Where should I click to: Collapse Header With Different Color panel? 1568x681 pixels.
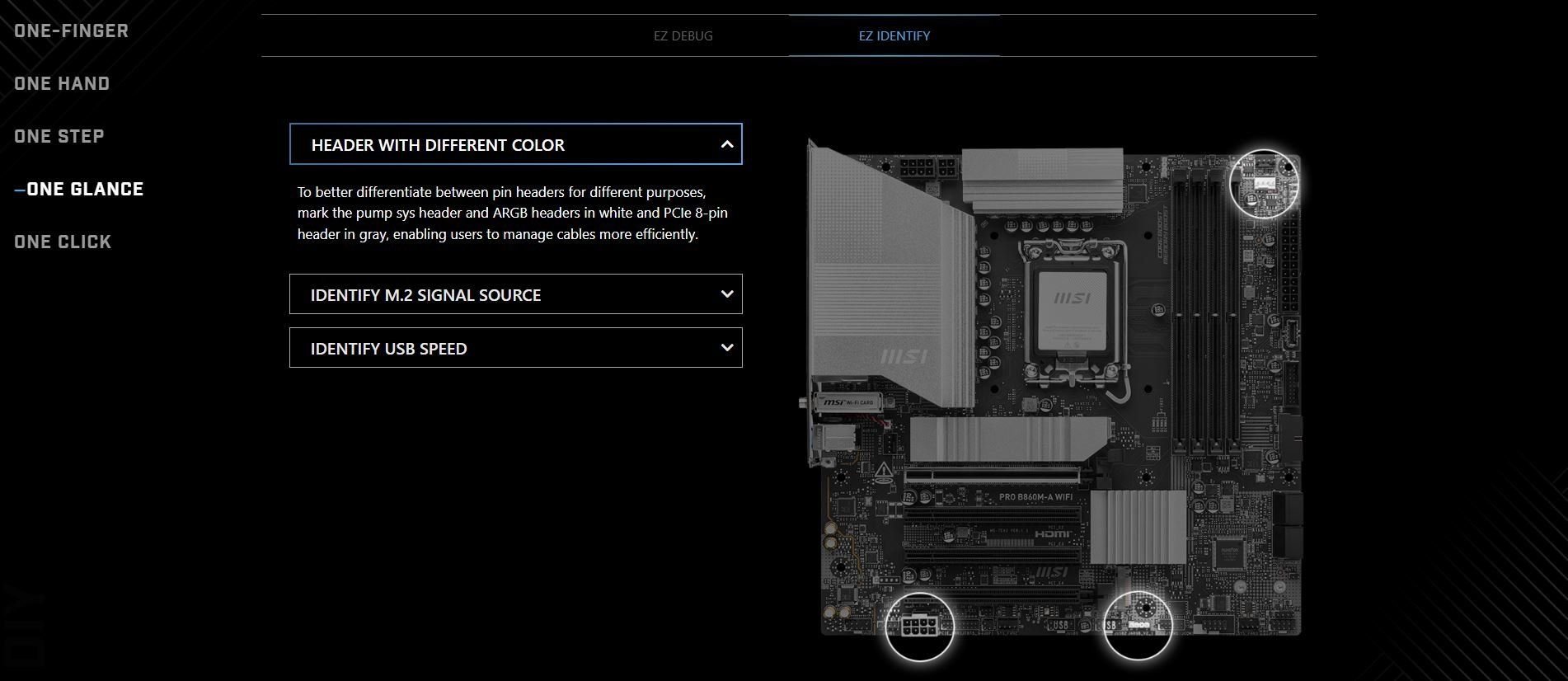(516, 144)
